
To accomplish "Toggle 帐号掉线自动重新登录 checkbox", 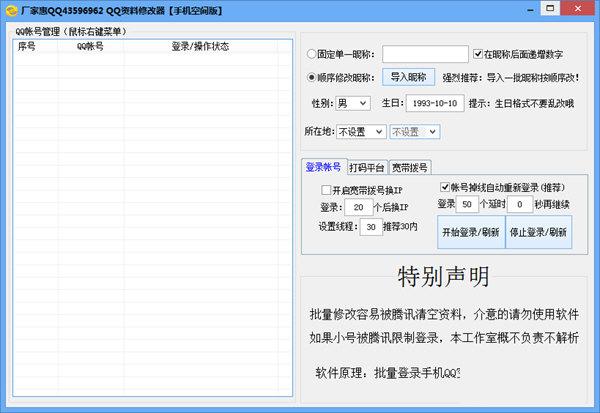I will pos(445,187).
